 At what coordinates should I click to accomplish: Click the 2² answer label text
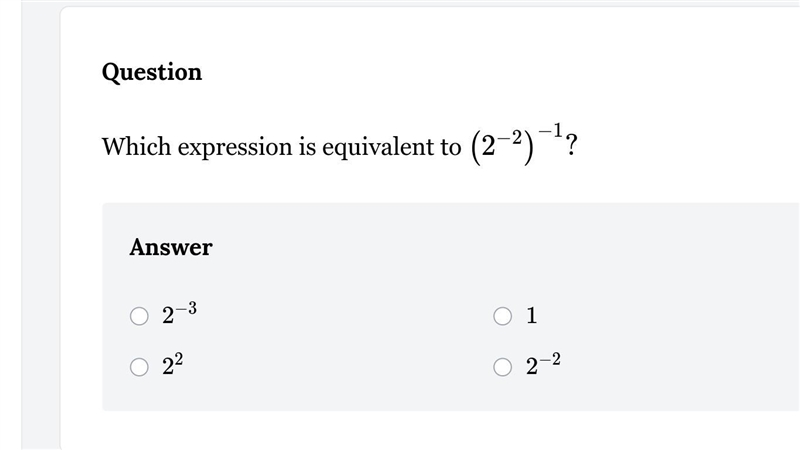(172, 364)
